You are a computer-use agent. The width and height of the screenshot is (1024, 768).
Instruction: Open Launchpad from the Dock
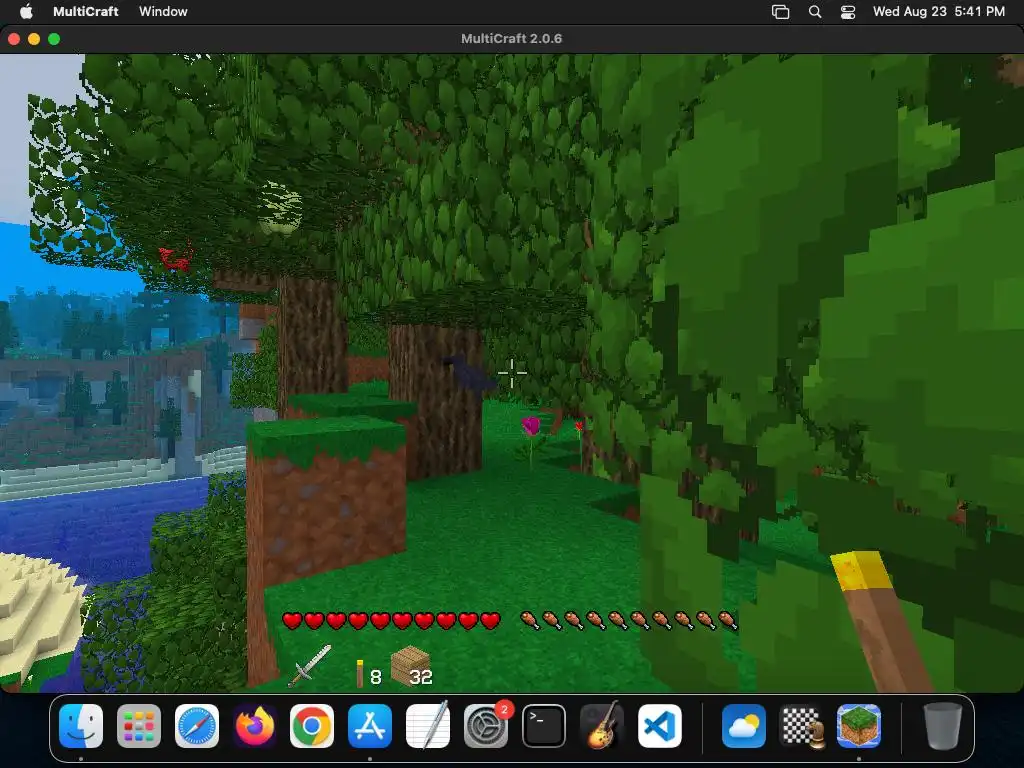[x=139, y=726]
